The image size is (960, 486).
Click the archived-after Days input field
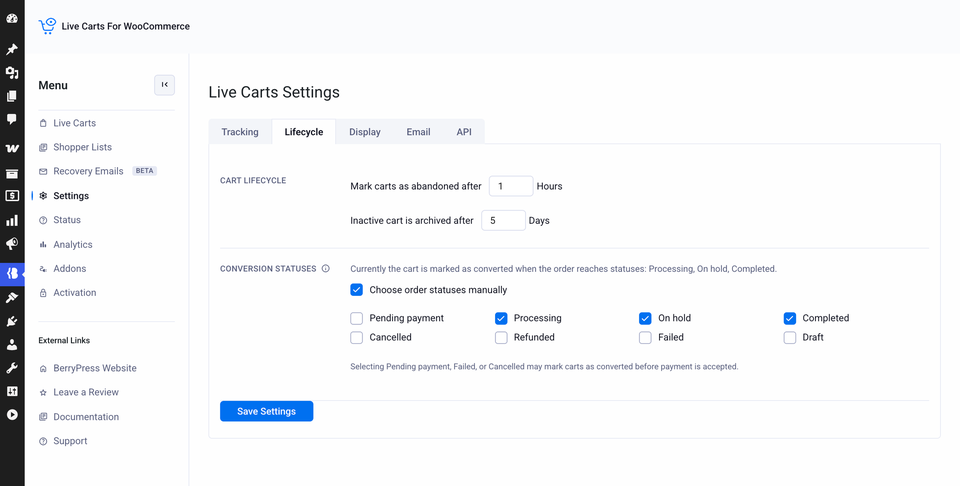pos(503,220)
